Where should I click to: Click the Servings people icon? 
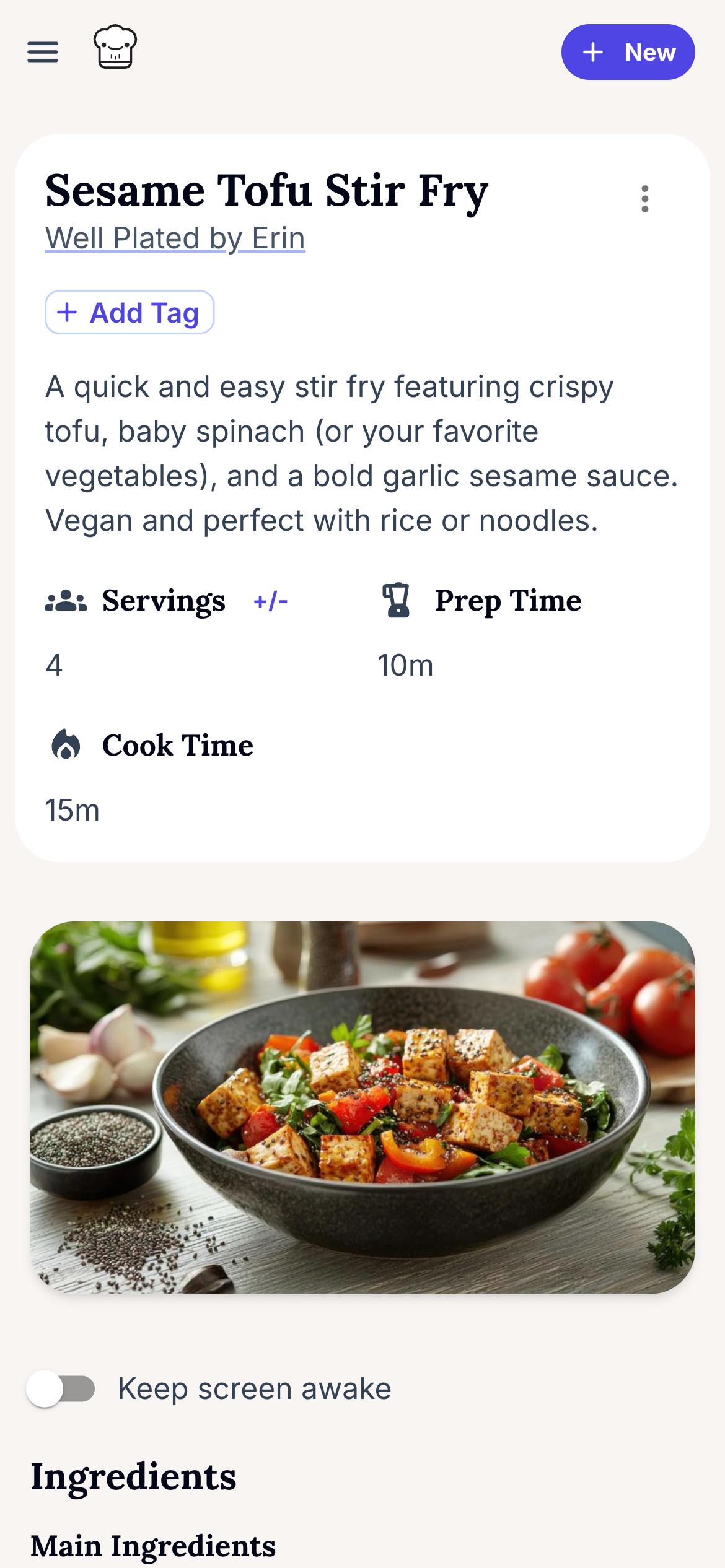pos(66,601)
